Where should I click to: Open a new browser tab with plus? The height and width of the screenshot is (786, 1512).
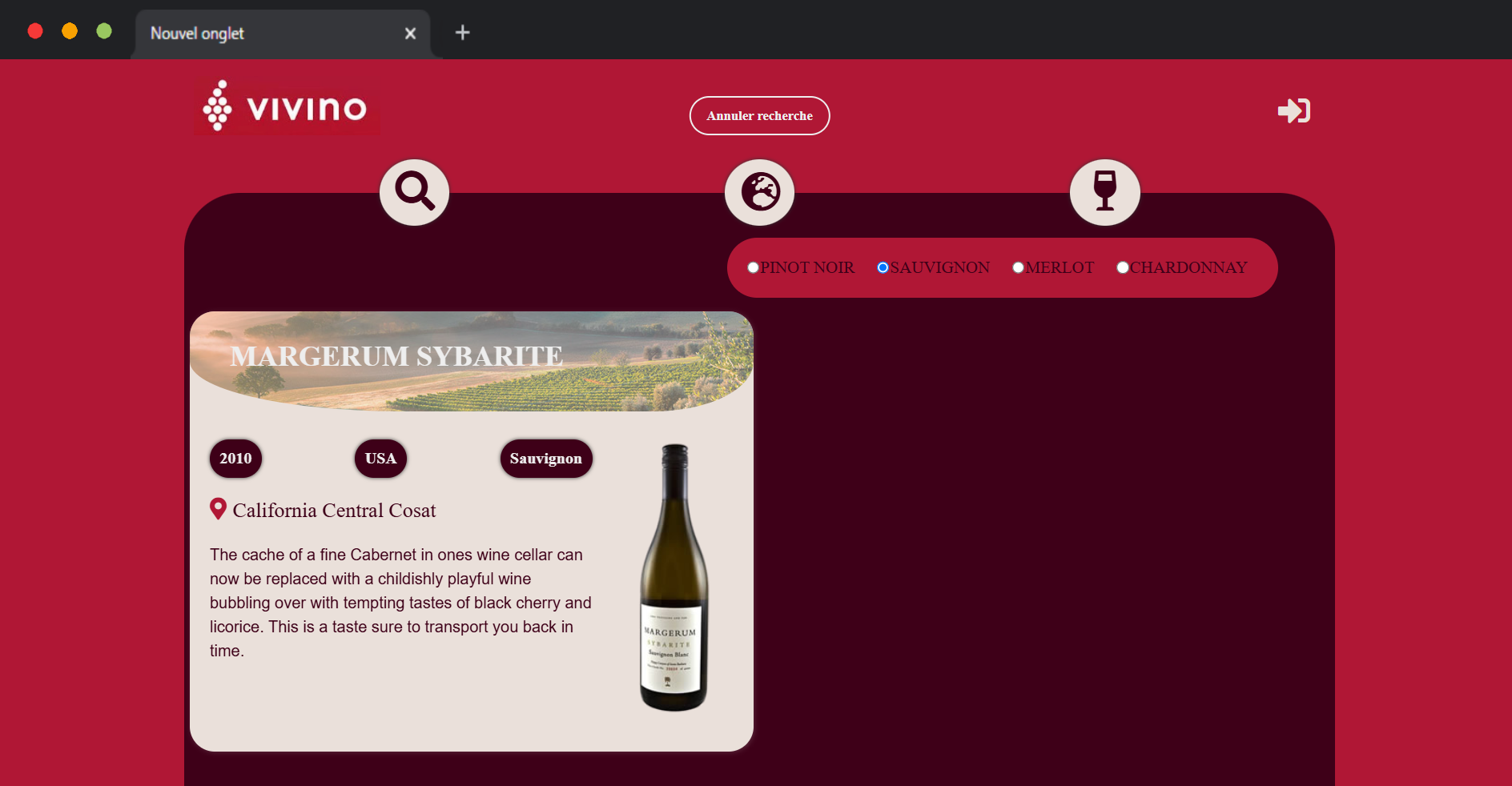[462, 33]
